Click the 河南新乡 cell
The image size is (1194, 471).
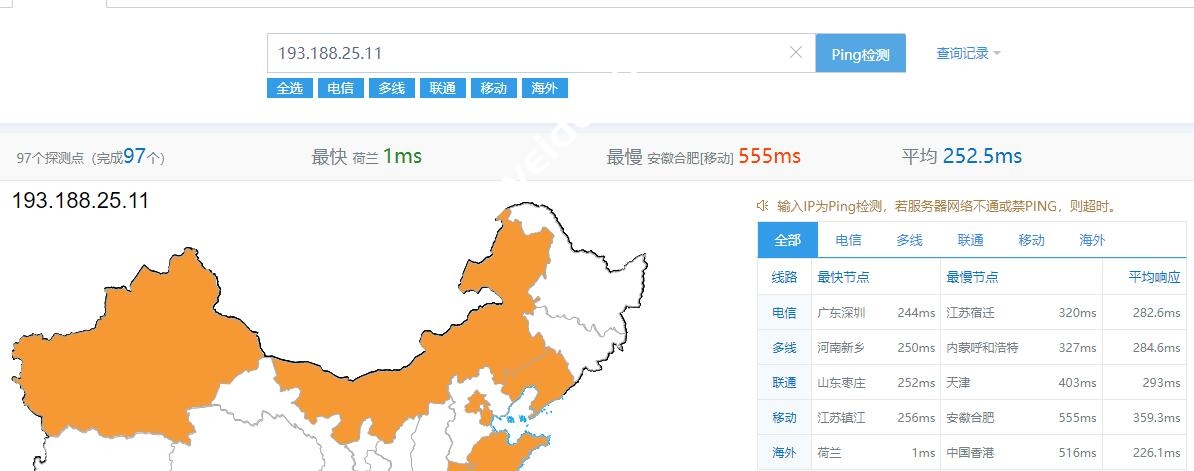[x=841, y=348]
